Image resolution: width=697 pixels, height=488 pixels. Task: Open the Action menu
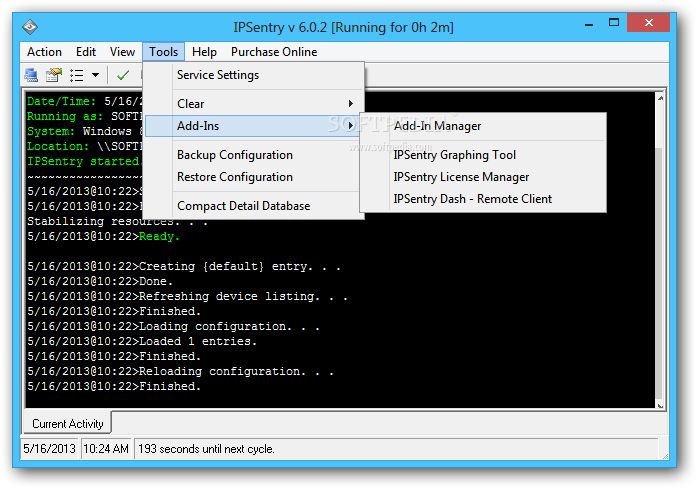(44, 52)
